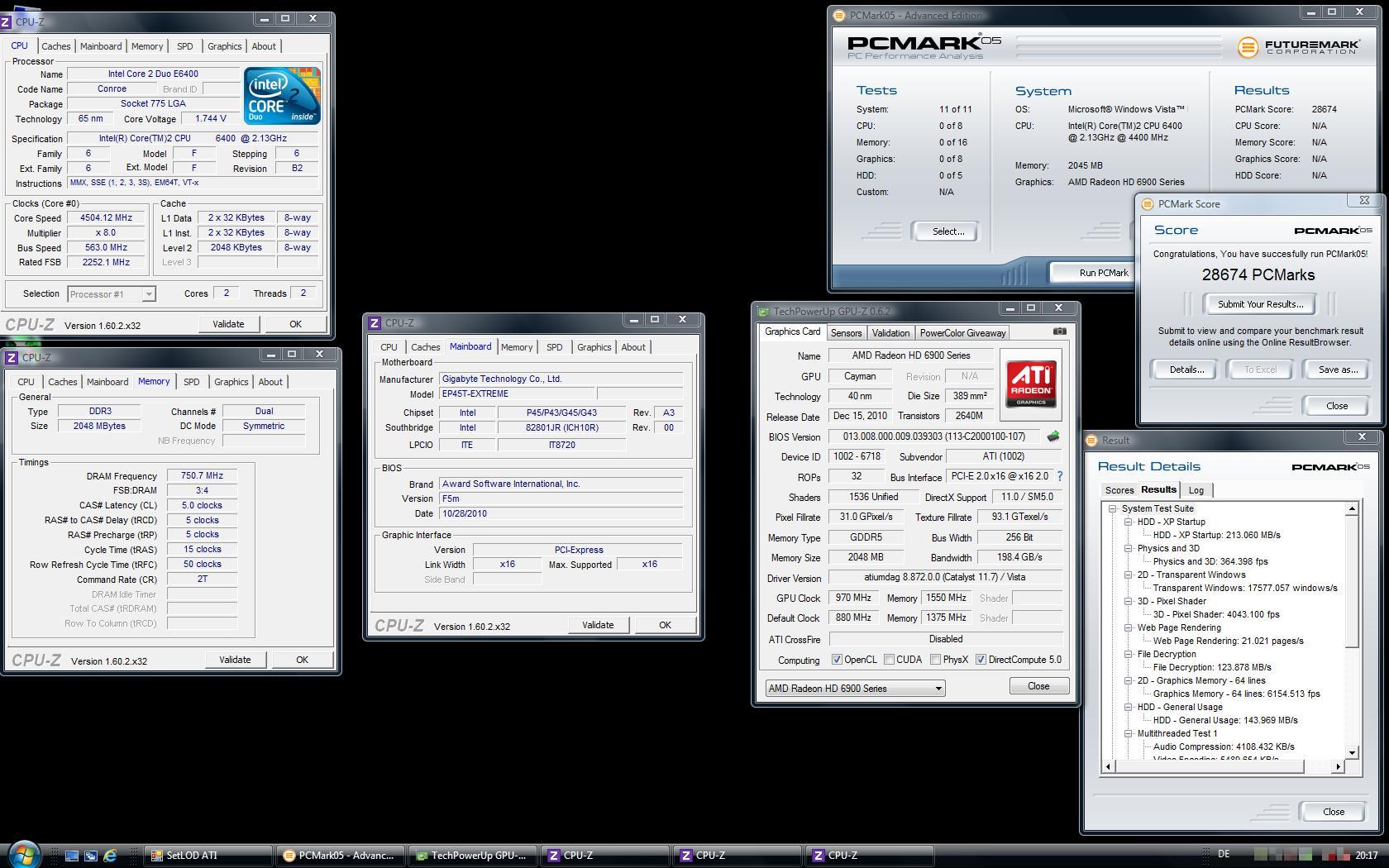Open the Validation tab in GPU-Z
This screenshot has width=1389, height=868.
tap(890, 333)
